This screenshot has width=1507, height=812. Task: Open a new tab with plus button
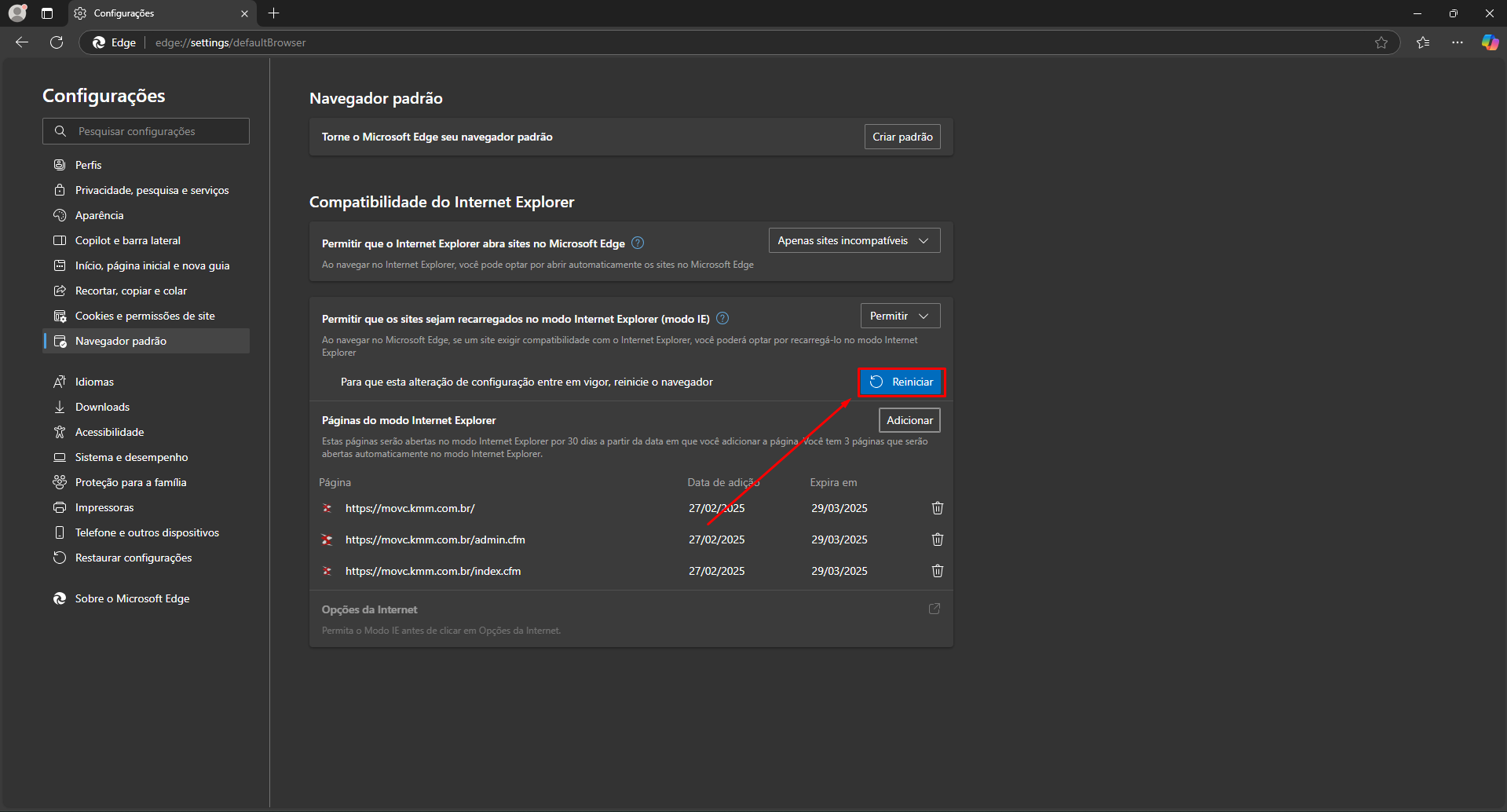click(x=273, y=13)
